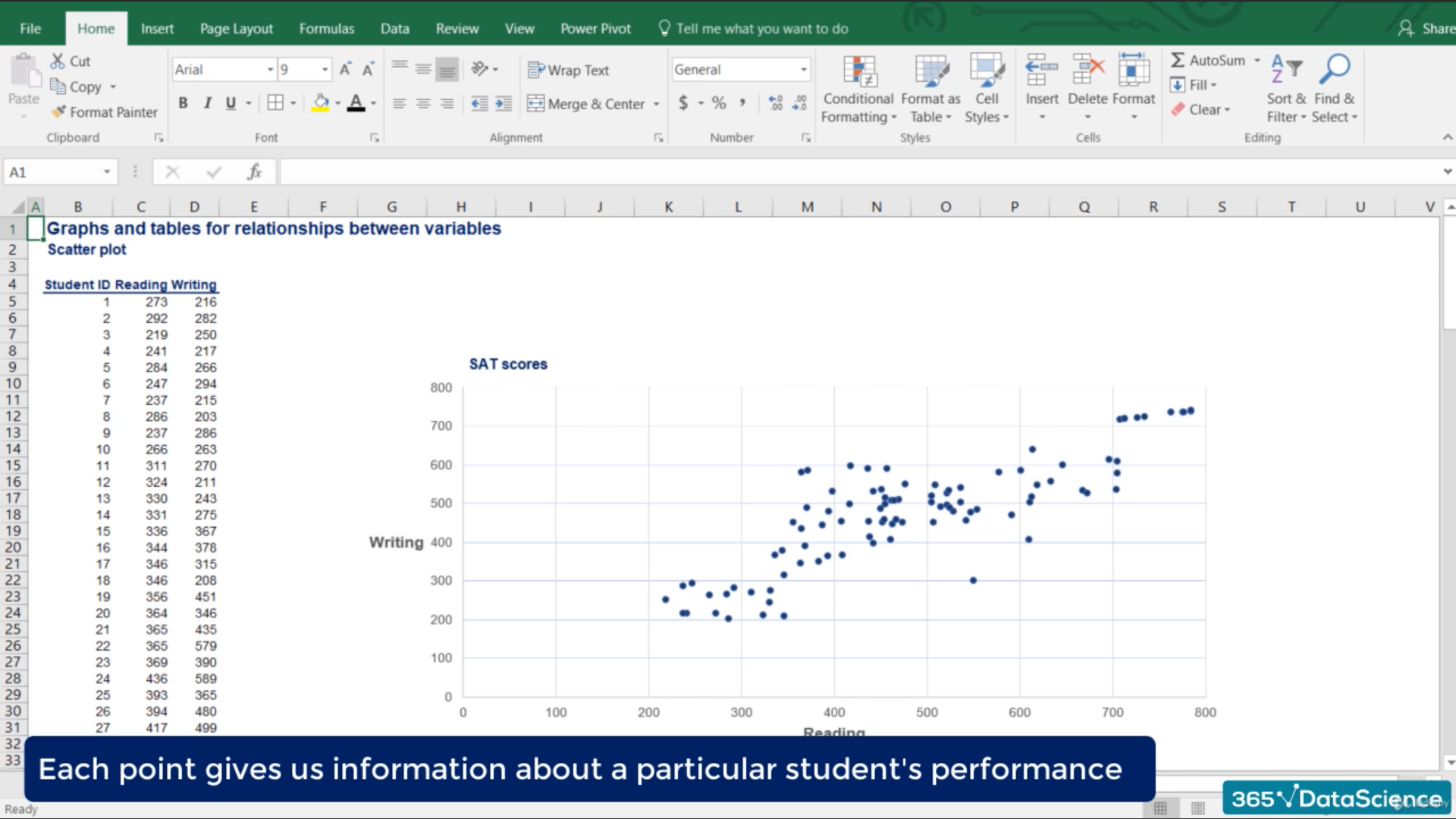The image size is (1456, 819).
Task: Toggle Italic formatting
Action: (x=207, y=103)
